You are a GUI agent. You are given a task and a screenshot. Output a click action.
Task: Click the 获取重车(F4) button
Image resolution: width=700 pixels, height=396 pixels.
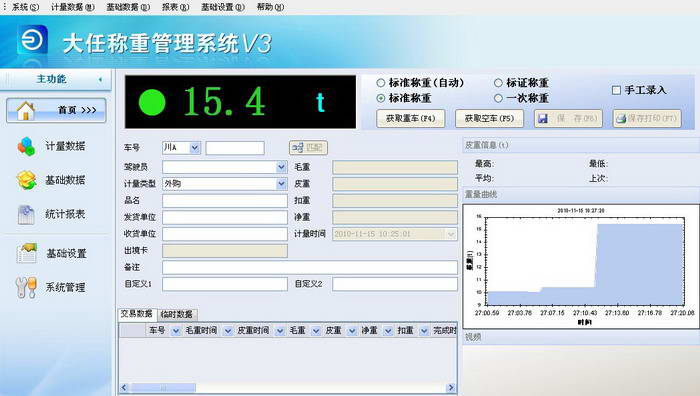pyautogui.click(x=410, y=119)
